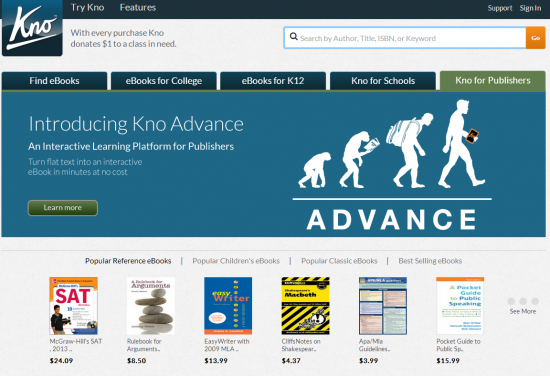Select the Kno for Schools tab
The height and width of the screenshot is (376, 550).
[x=383, y=81]
